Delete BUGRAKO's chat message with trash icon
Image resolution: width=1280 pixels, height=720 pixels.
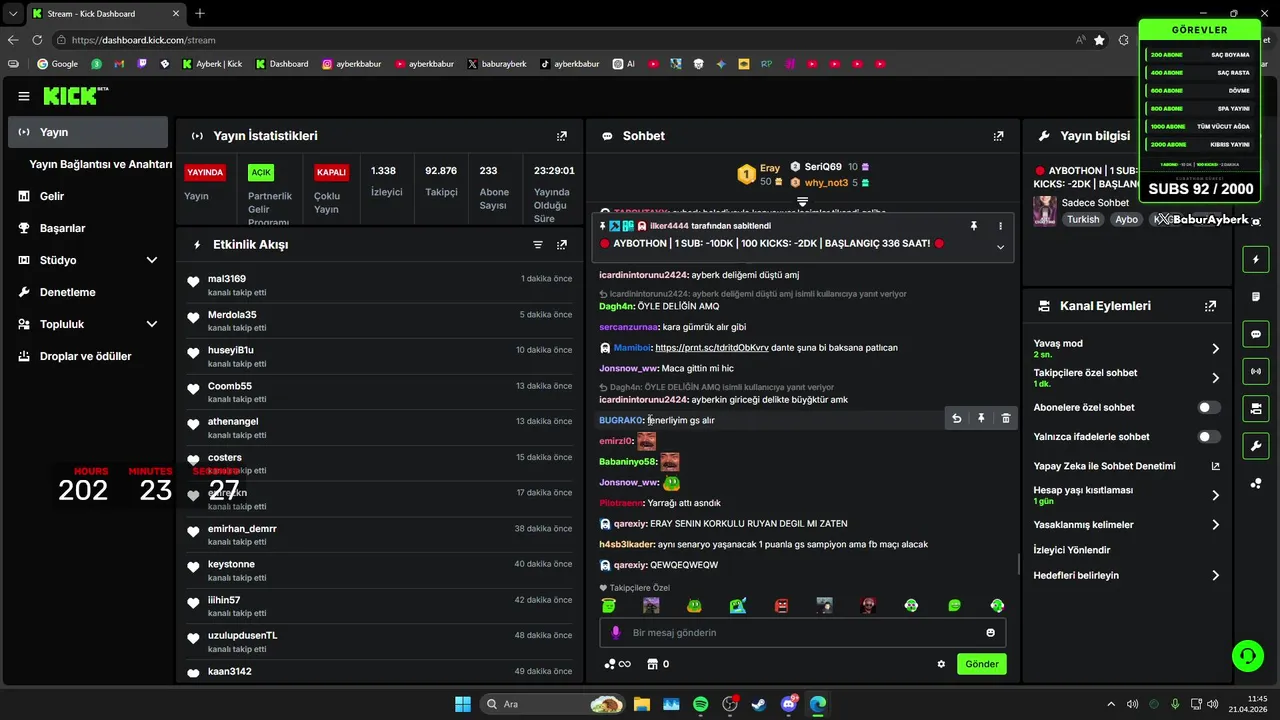coord(1006,419)
